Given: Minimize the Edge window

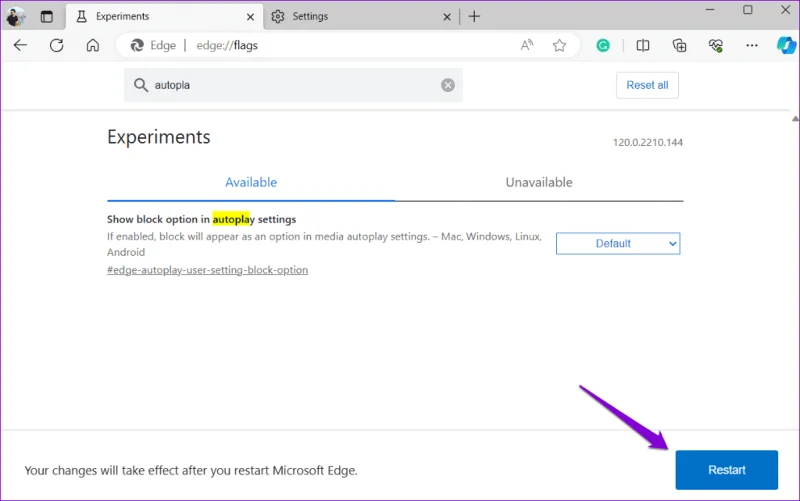Looking at the screenshot, I should click(710, 10).
